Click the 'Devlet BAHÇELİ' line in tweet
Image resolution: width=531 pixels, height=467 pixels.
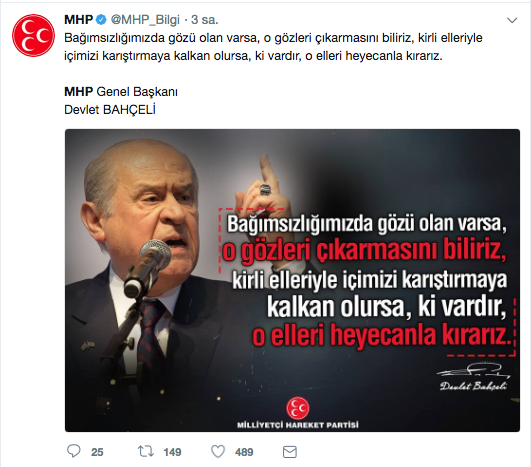click(x=110, y=110)
